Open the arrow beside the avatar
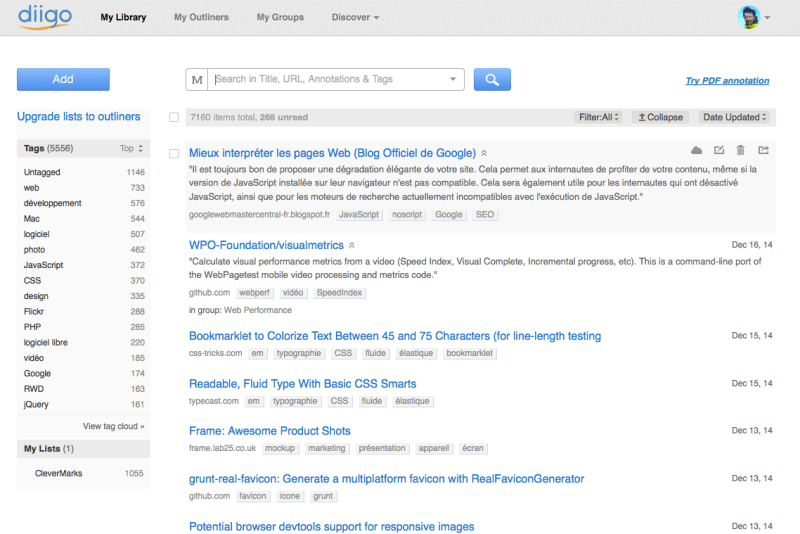 click(767, 18)
